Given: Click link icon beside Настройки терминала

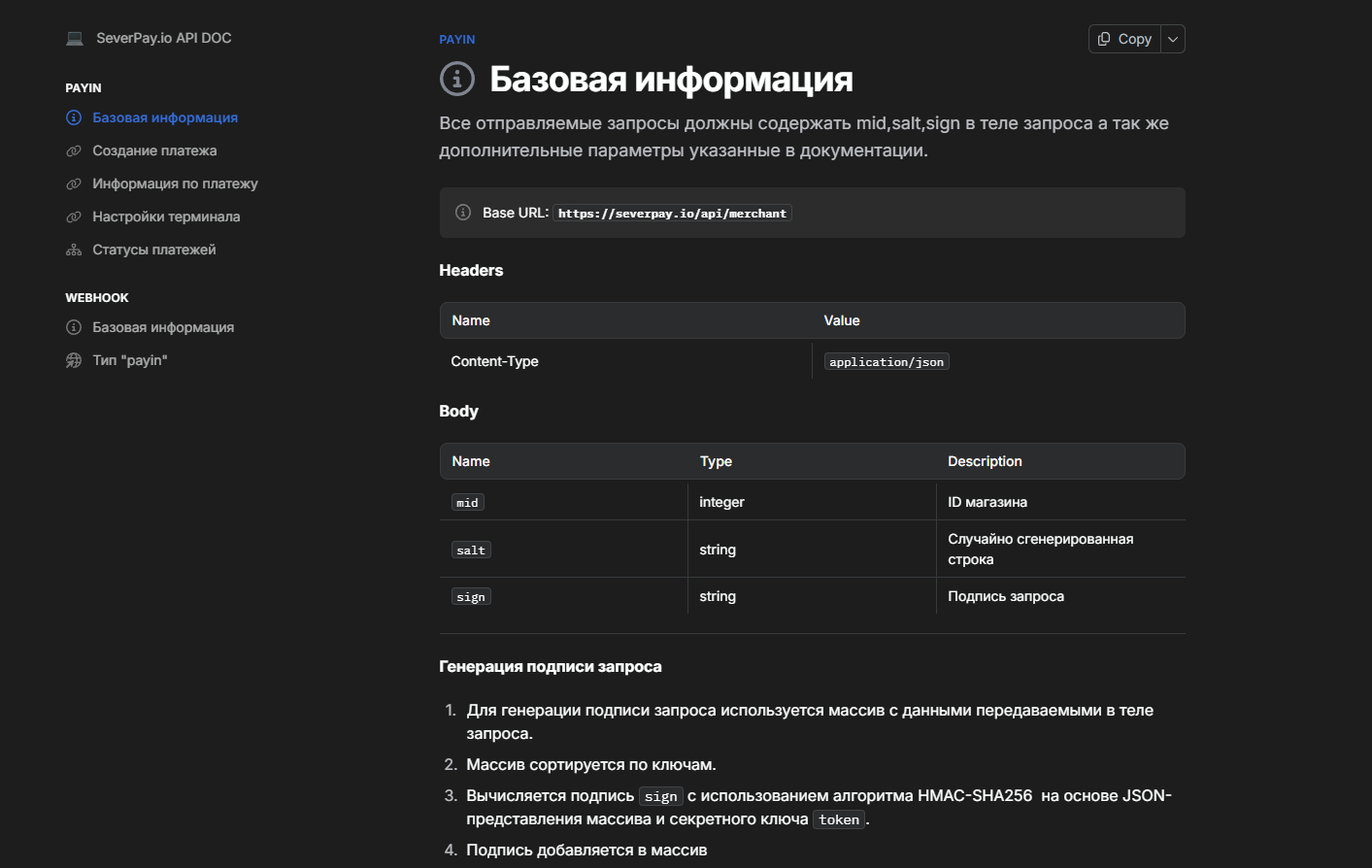Looking at the screenshot, I should (x=74, y=217).
